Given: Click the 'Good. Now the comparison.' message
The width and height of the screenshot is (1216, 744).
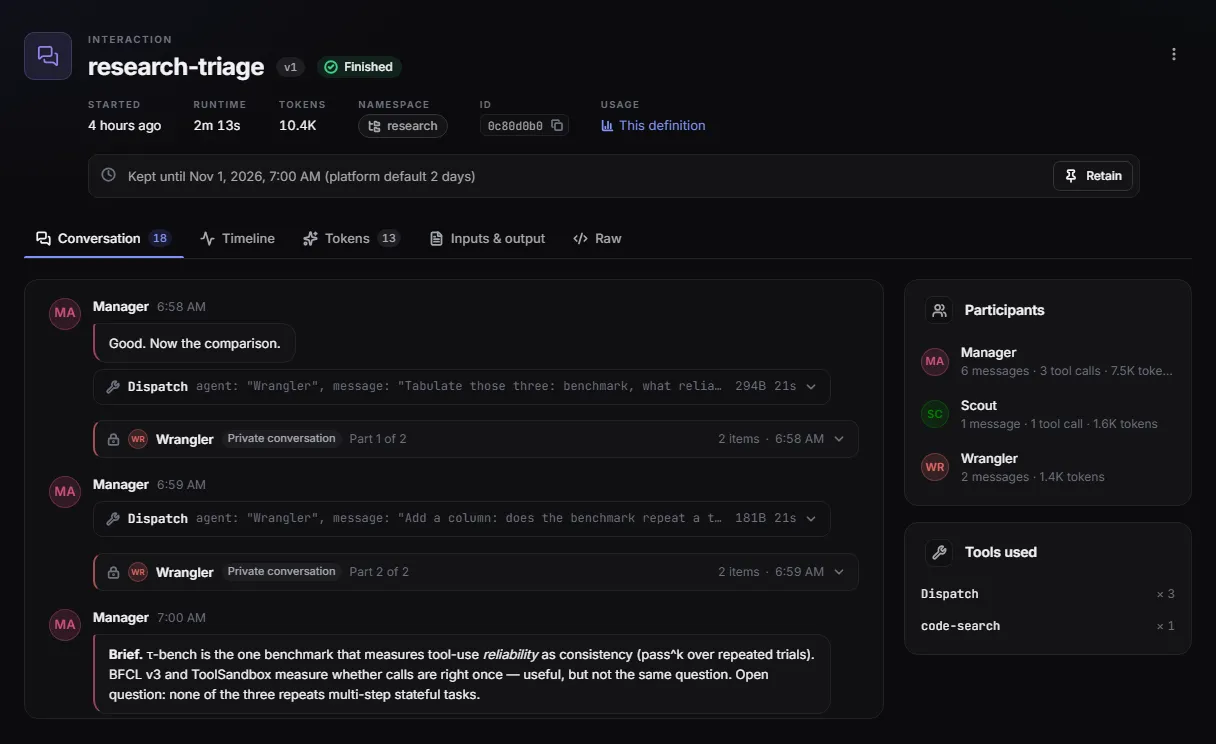Looking at the screenshot, I should point(195,343).
